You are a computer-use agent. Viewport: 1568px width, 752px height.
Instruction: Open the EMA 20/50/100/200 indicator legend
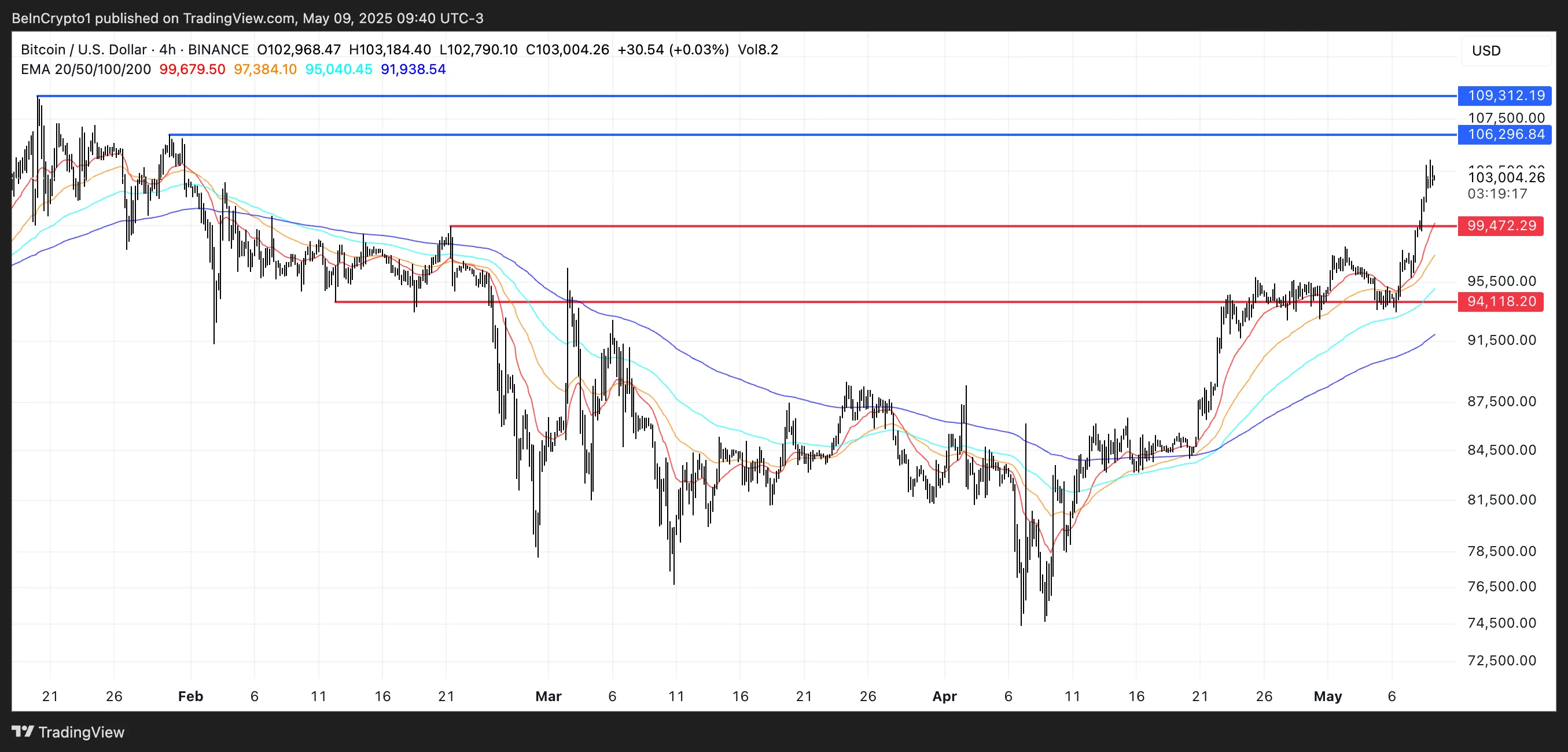[x=86, y=69]
